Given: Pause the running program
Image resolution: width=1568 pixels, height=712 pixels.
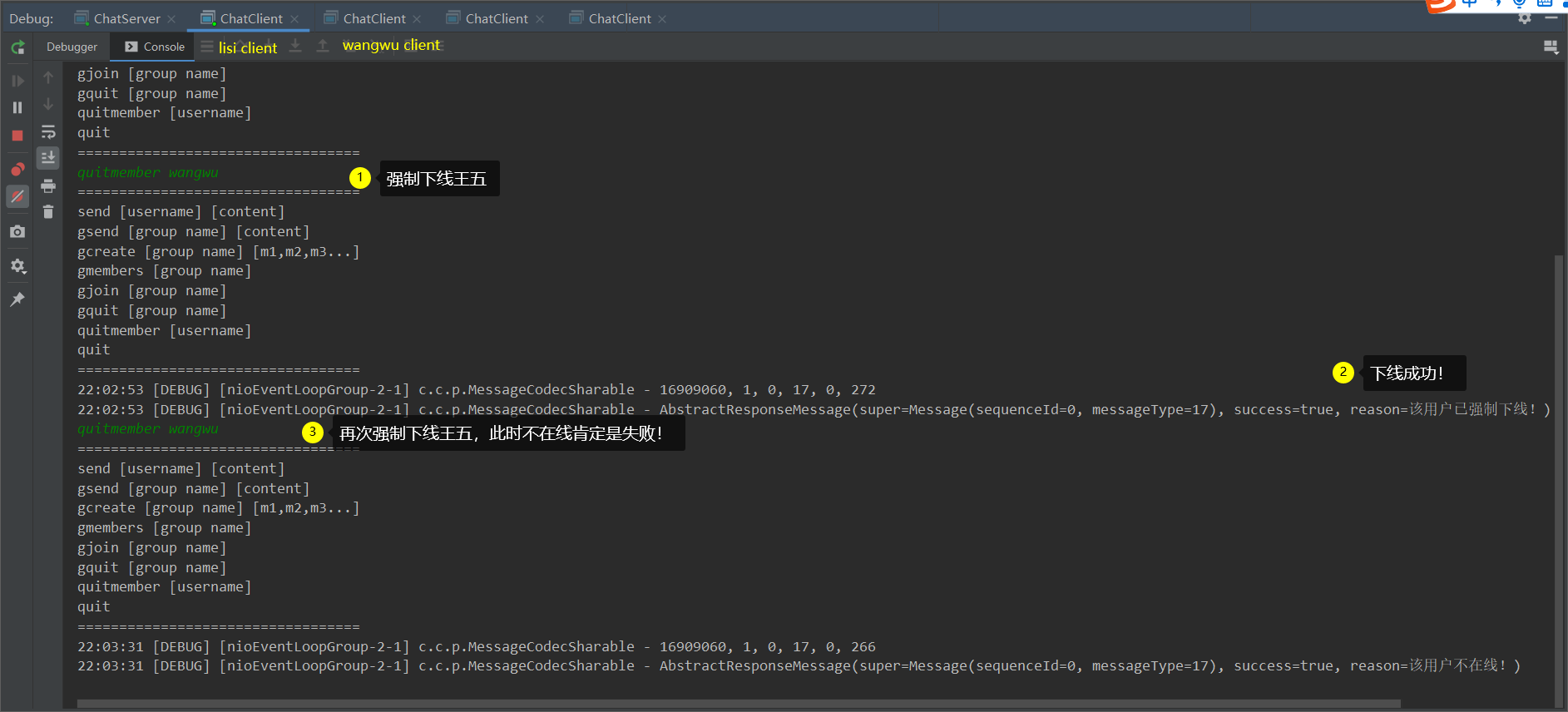Looking at the screenshot, I should (17, 107).
